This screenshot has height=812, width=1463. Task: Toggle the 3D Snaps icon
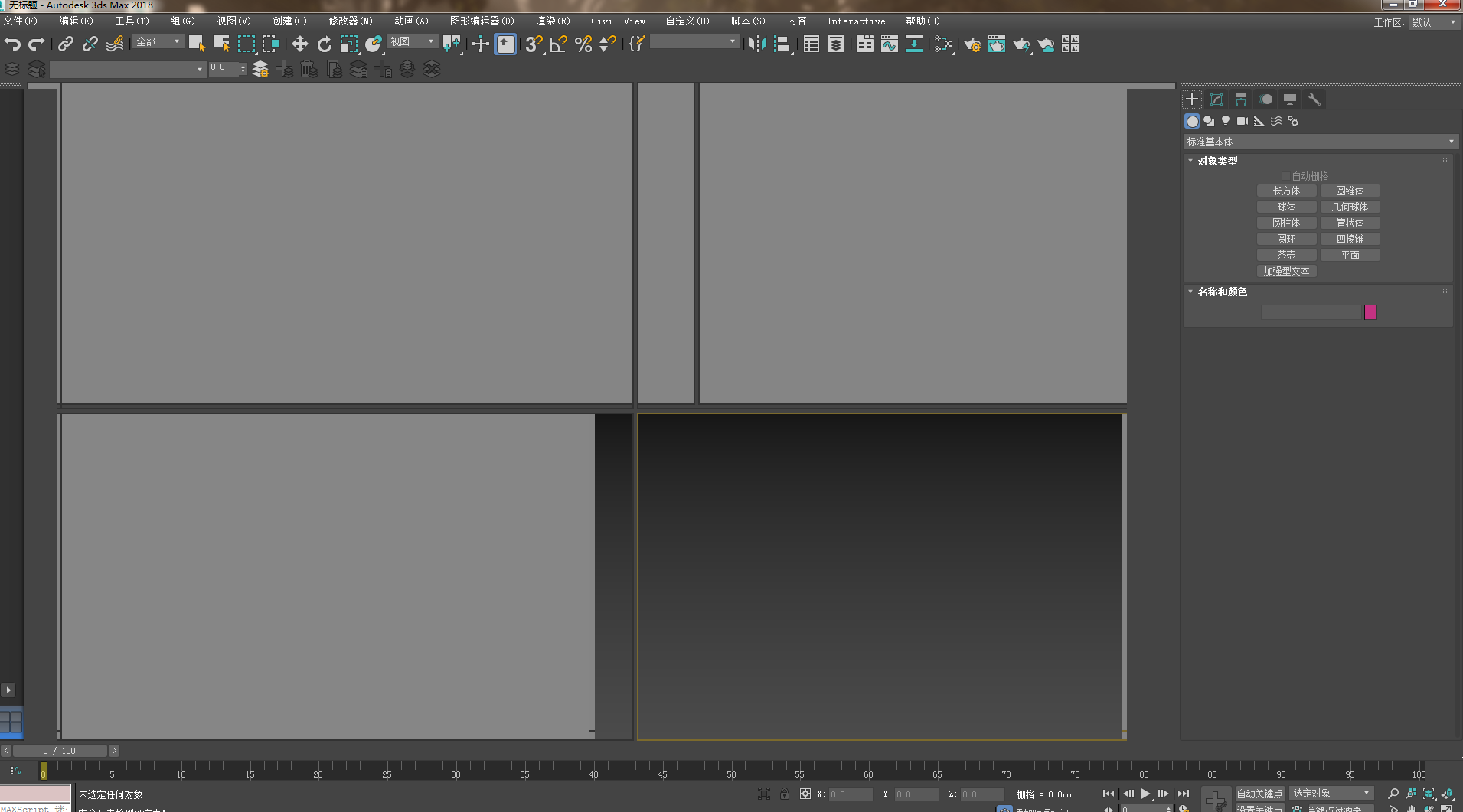tap(534, 44)
